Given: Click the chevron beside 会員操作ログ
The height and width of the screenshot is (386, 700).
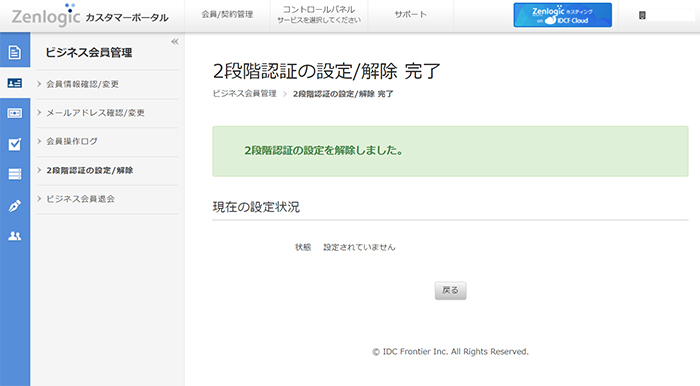Looking at the screenshot, I should [x=39, y=141].
